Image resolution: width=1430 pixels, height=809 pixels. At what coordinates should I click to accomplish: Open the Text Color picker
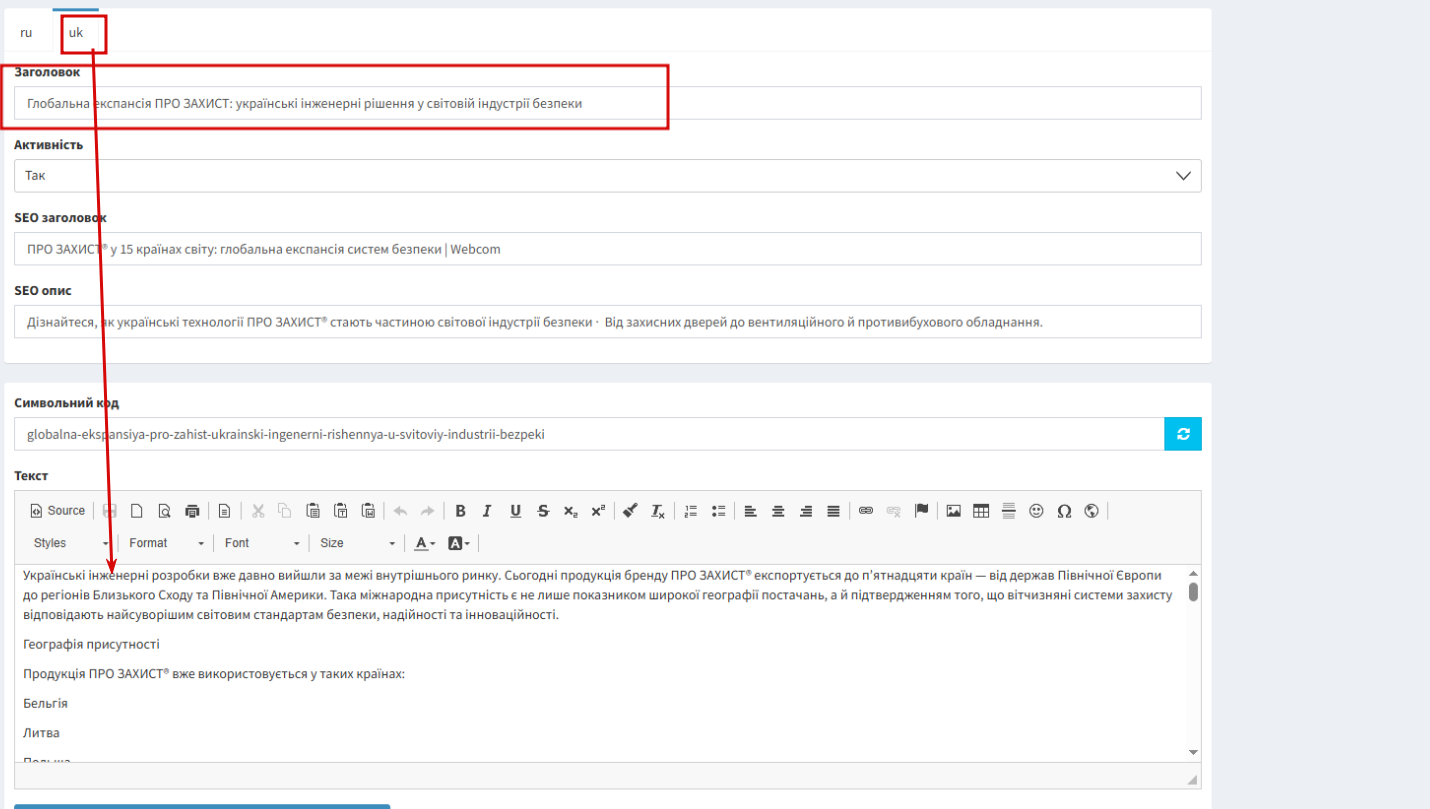pyautogui.click(x=425, y=543)
